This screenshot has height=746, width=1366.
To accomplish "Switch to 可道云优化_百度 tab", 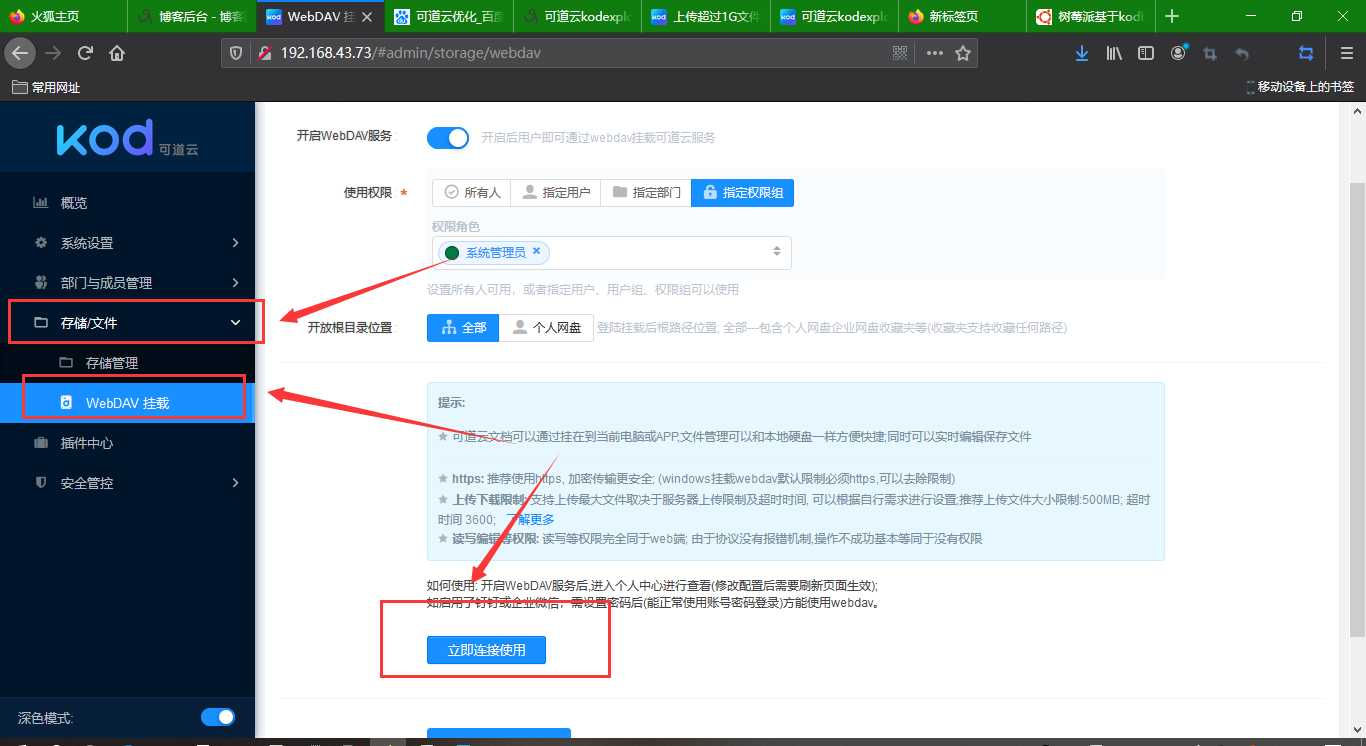I will (449, 17).
